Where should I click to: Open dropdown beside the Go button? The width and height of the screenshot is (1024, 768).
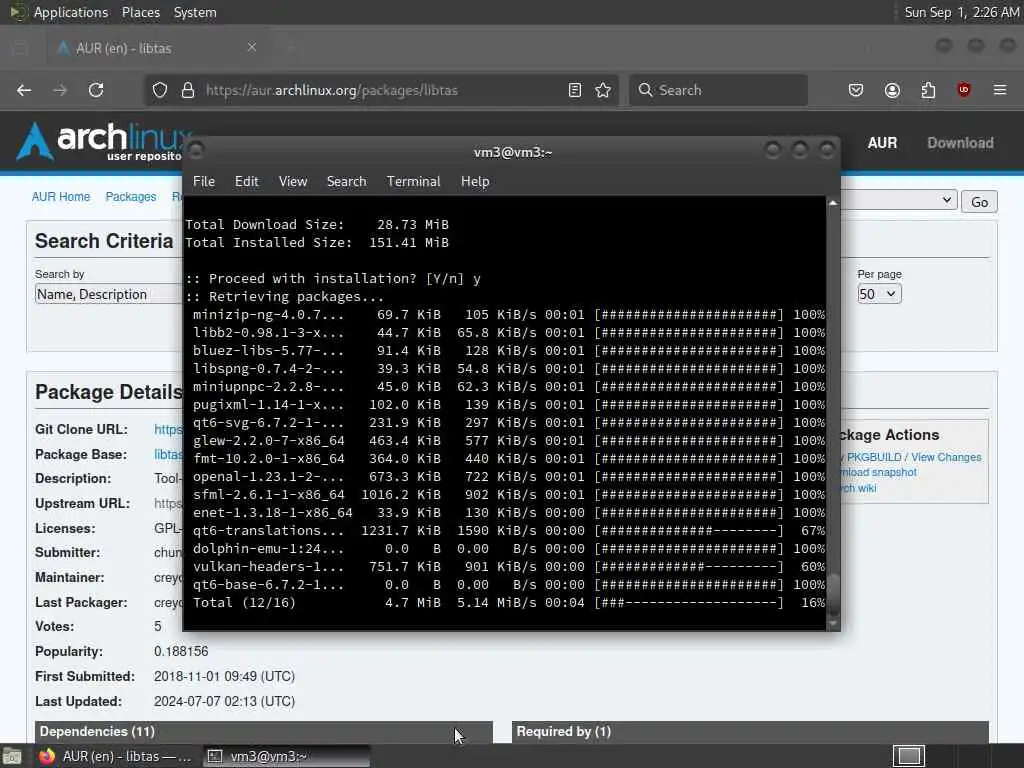[x=899, y=200]
